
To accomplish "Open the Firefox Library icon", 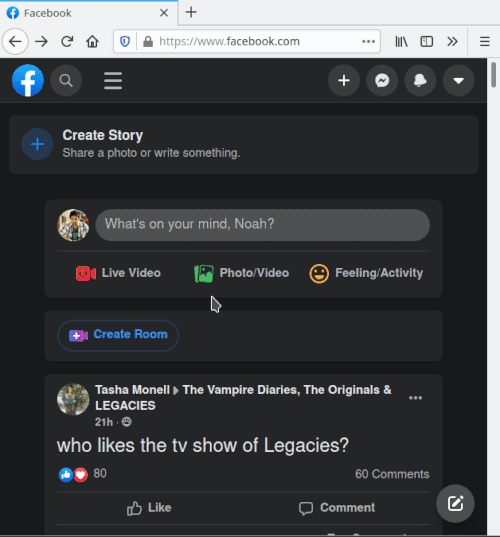I will [x=401, y=41].
